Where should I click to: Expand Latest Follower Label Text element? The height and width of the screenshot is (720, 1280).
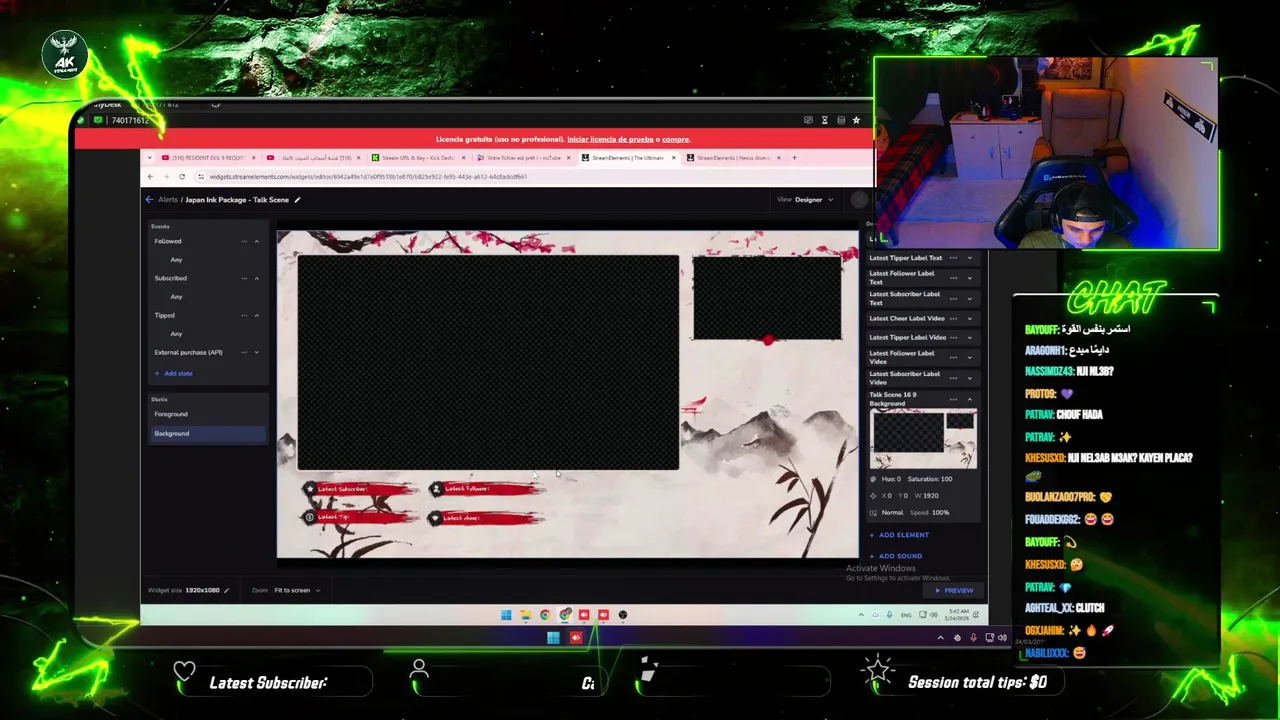click(x=969, y=277)
